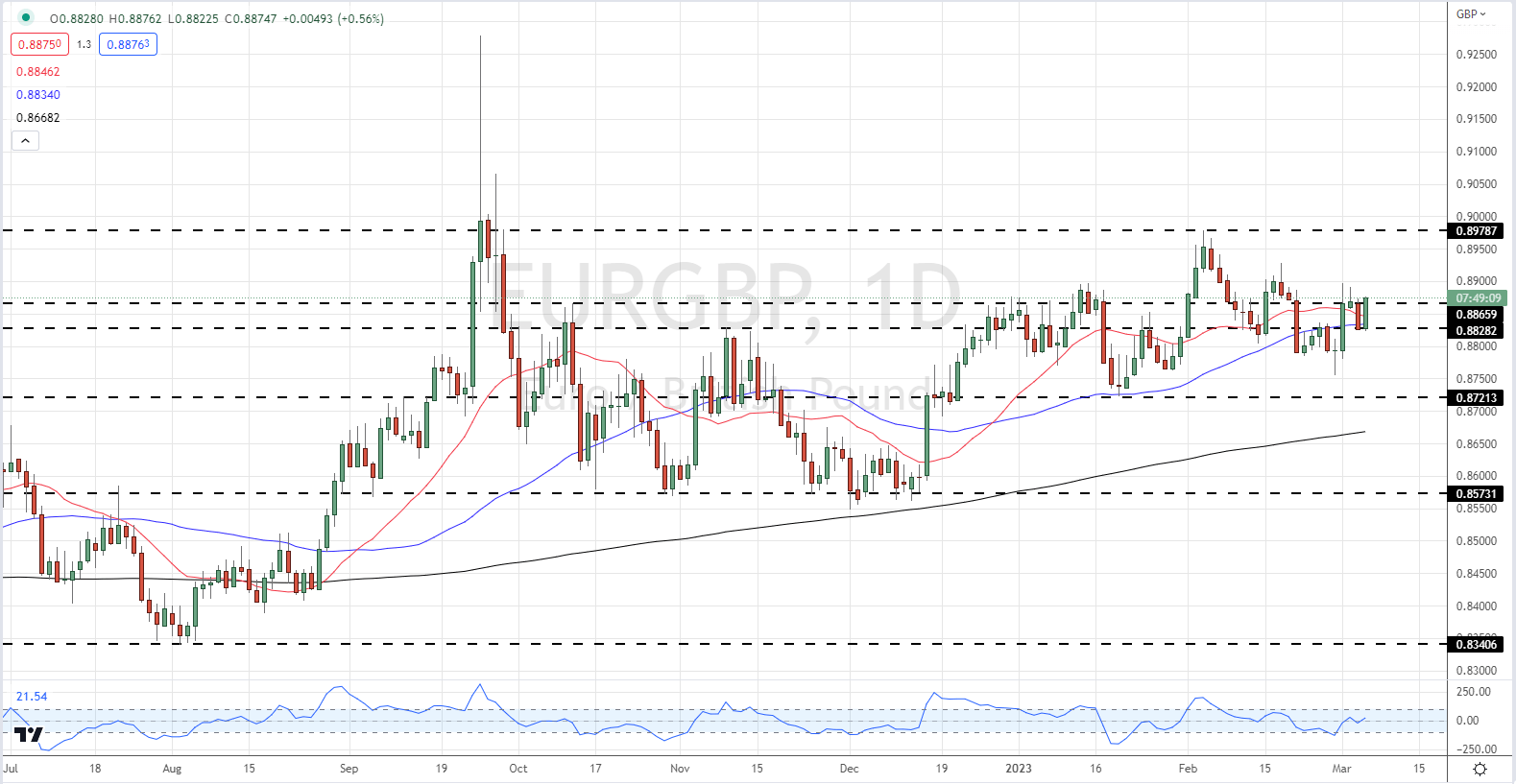The width and height of the screenshot is (1516, 784).
Task: Select the red 0.88462 moving average value
Action: click(37, 72)
